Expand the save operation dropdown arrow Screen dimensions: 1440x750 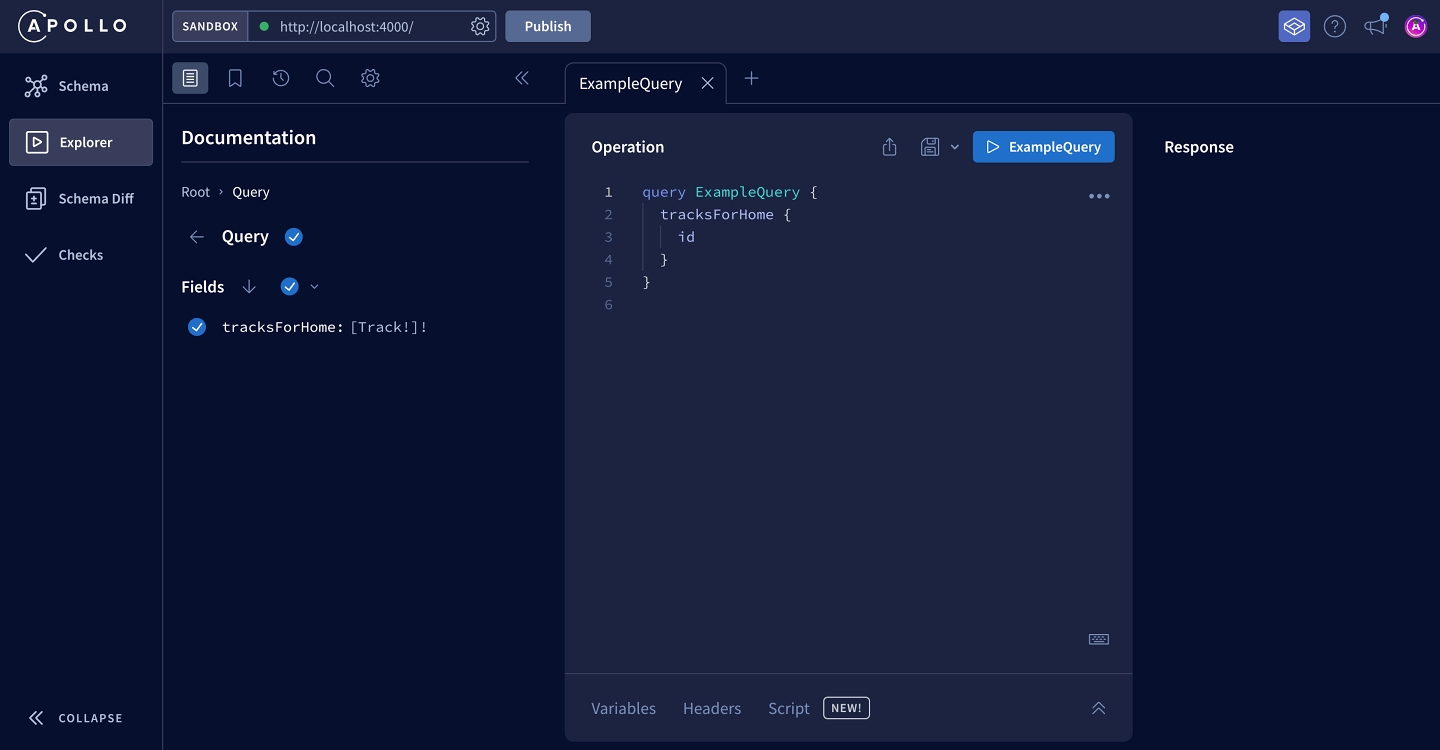click(x=954, y=147)
